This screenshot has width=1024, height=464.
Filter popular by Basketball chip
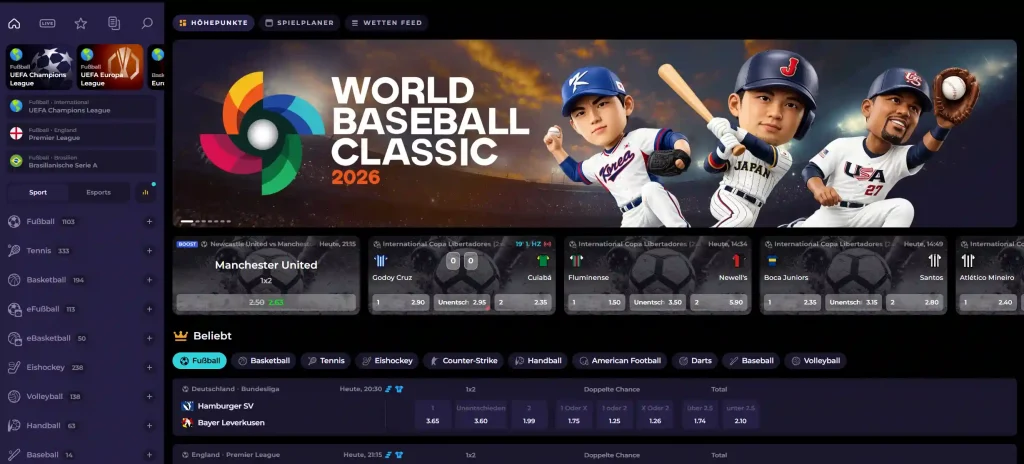coord(264,361)
